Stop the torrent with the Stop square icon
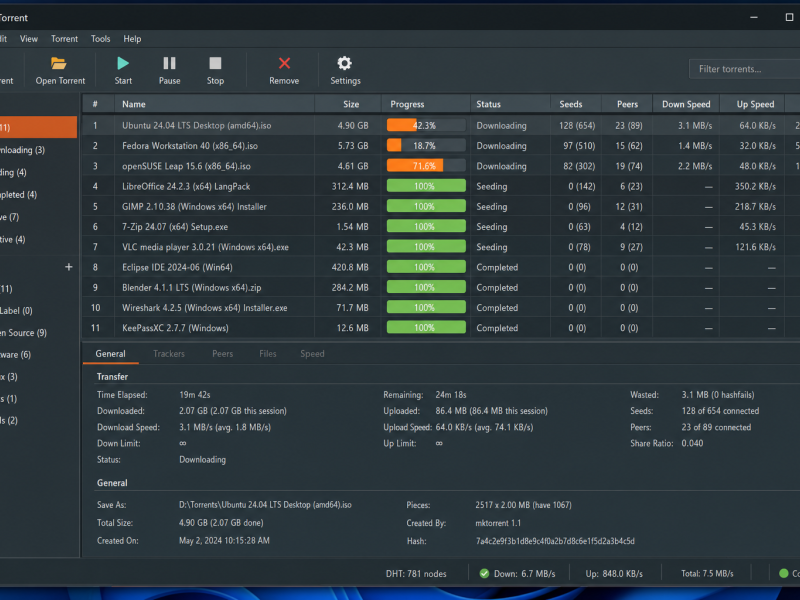This screenshot has width=800, height=600. (215, 63)
